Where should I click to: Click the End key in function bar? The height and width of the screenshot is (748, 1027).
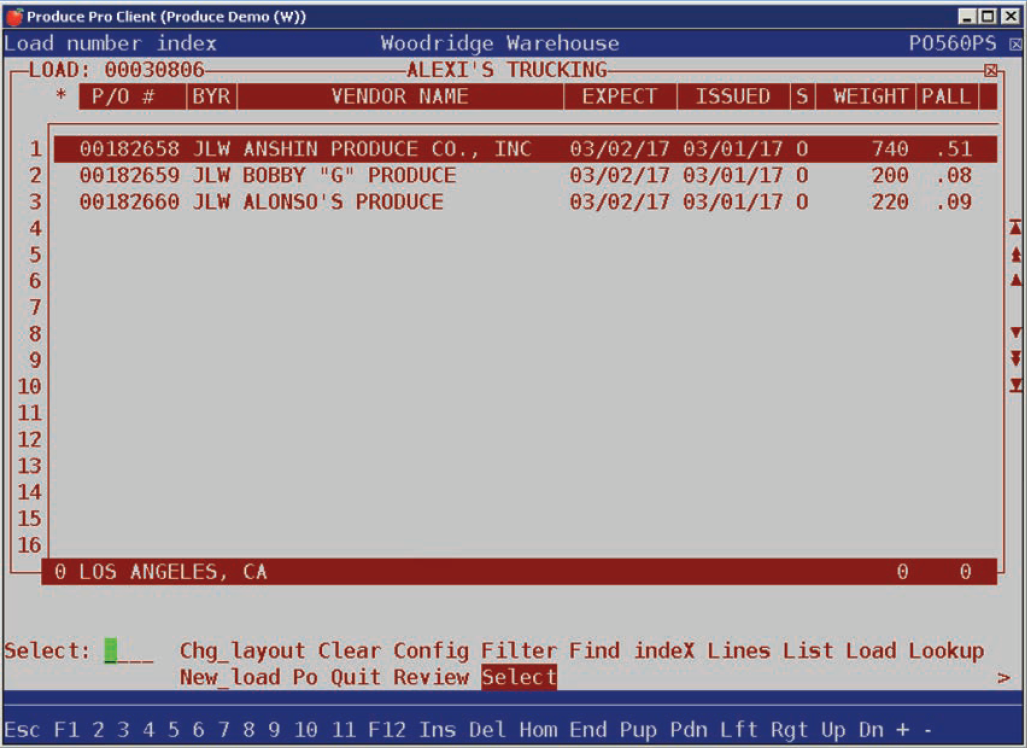588,730
